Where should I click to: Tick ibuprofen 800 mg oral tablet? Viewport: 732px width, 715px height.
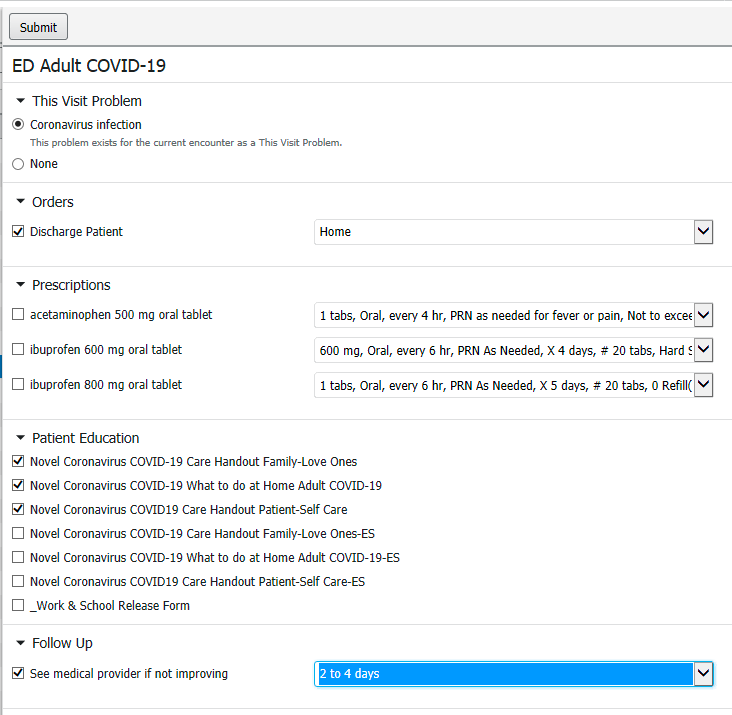(18, 385)
